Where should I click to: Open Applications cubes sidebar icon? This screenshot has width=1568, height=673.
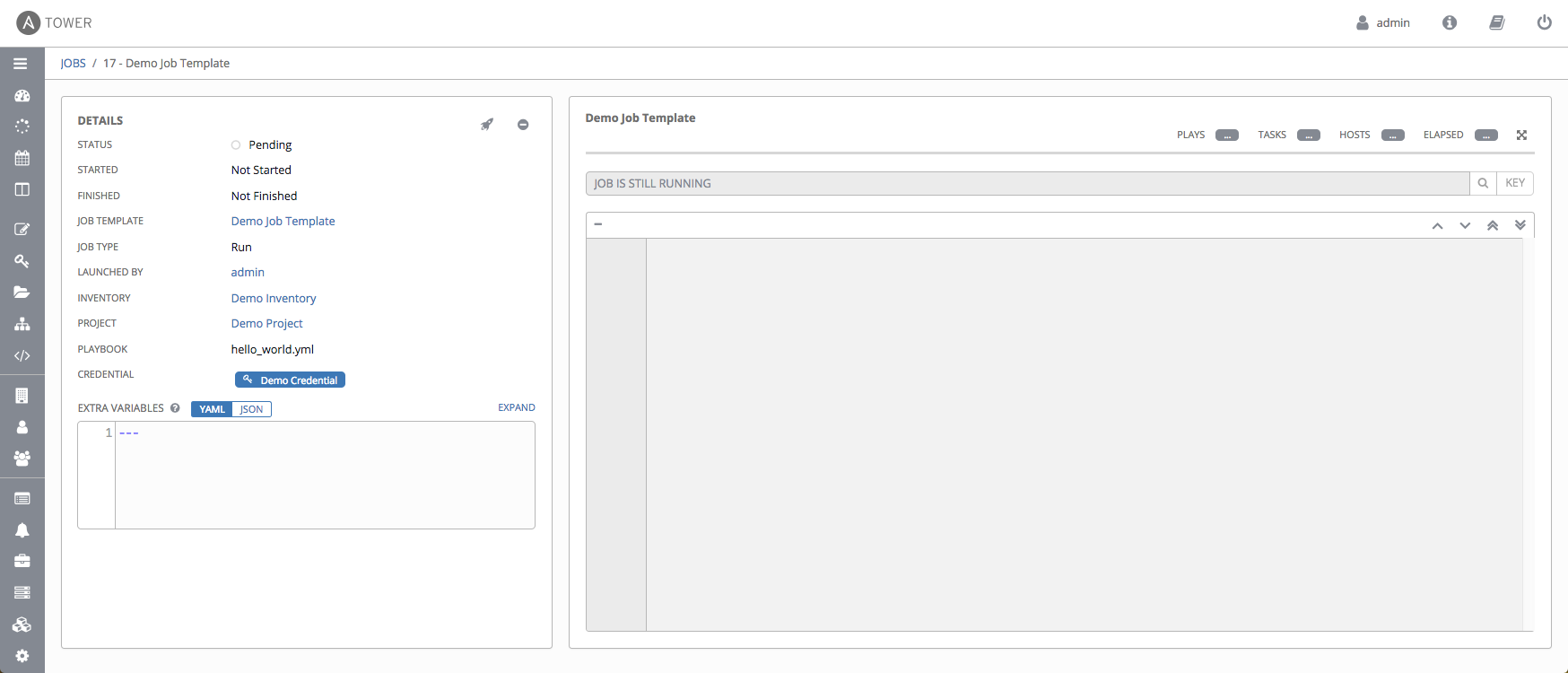tap(22, 625)
